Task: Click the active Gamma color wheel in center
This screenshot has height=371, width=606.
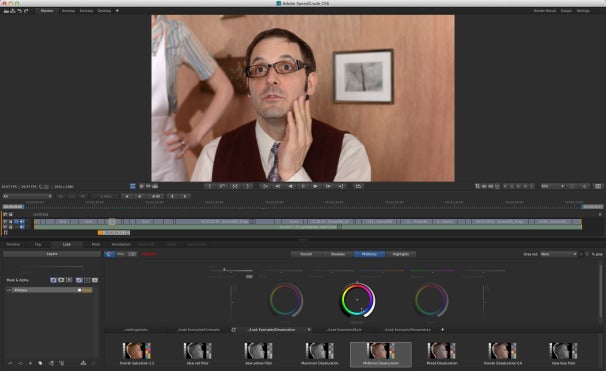Action: 357,300
